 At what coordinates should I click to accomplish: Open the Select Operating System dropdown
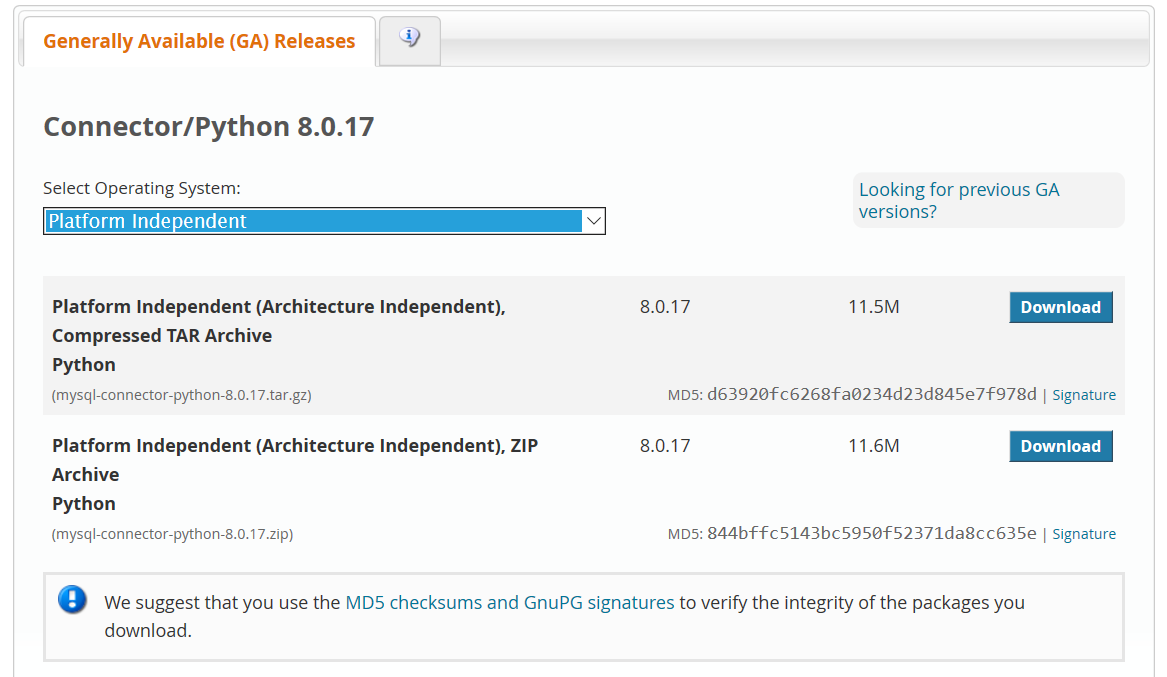coord(324,221)
